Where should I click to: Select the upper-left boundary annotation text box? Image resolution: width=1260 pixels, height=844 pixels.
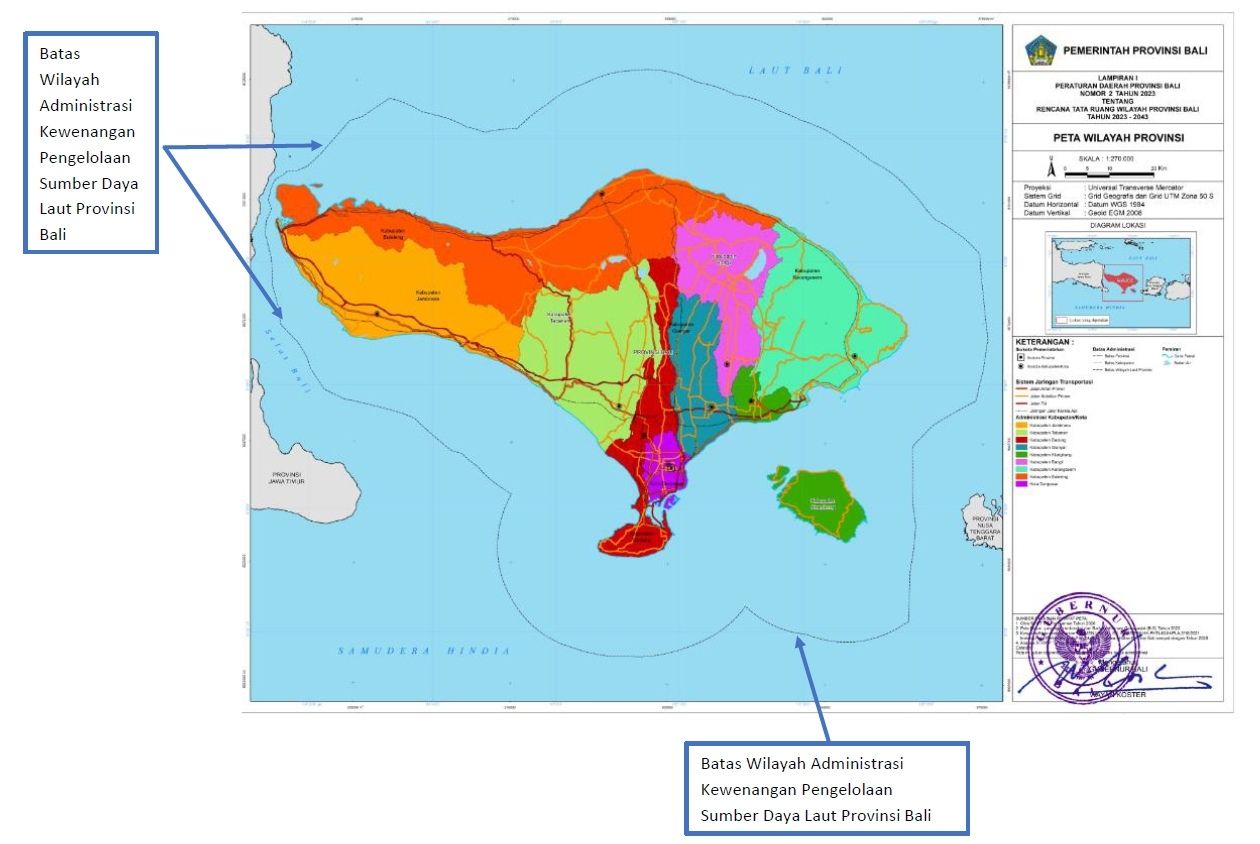pyautogui.click(x=90, y=142)
